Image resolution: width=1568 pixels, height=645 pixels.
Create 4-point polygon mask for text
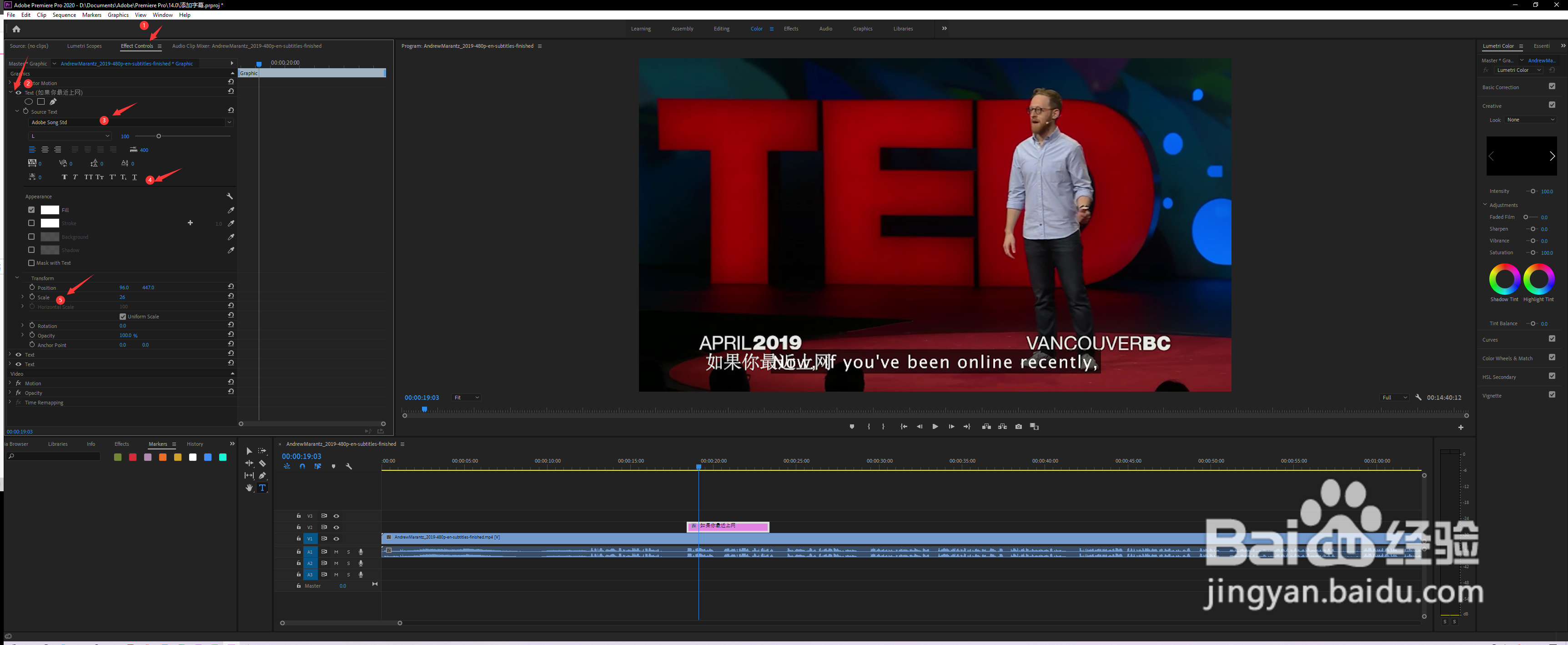(x=41, y=102)
